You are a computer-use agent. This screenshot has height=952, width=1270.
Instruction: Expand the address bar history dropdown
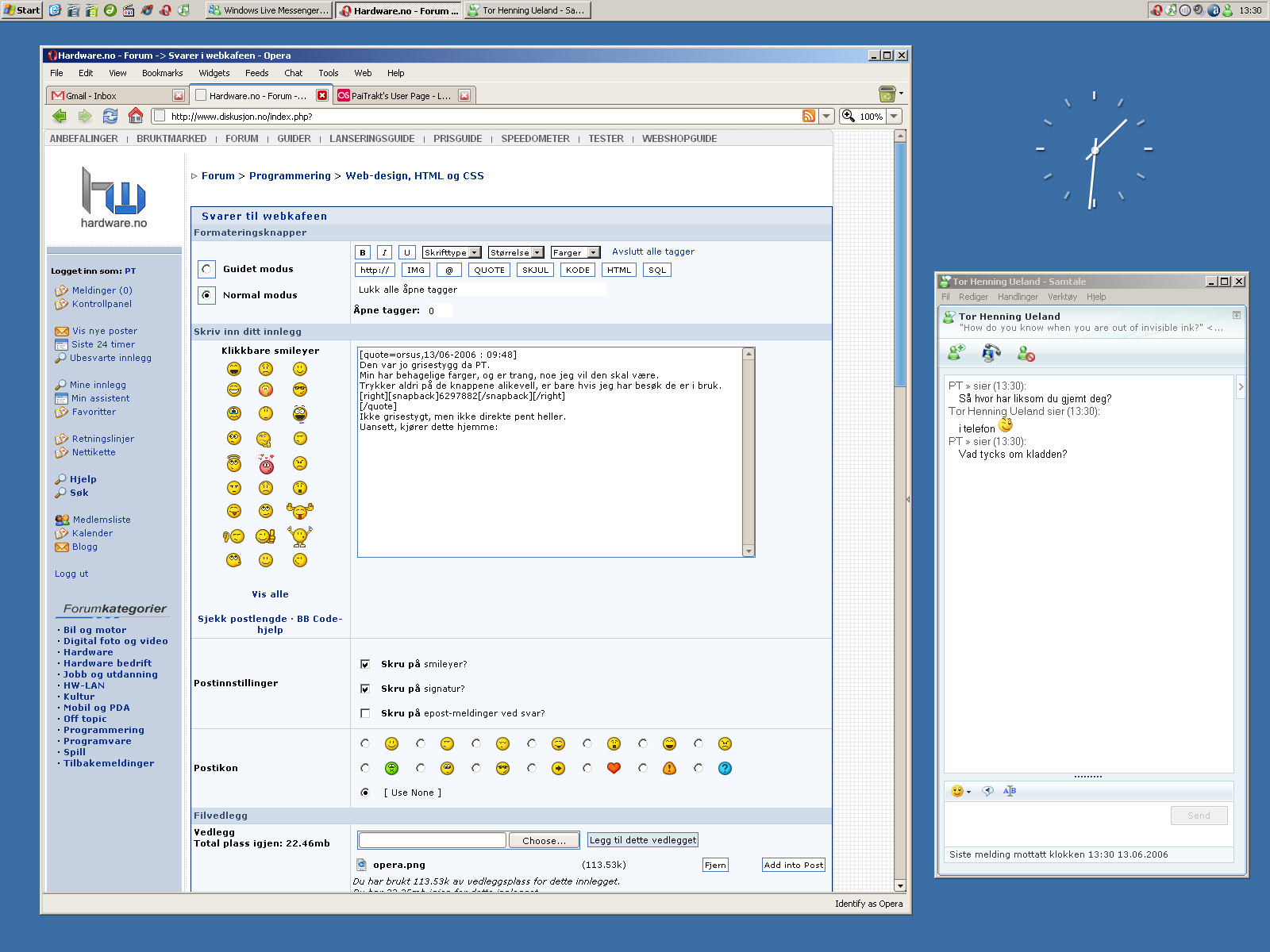coord(826,116)
